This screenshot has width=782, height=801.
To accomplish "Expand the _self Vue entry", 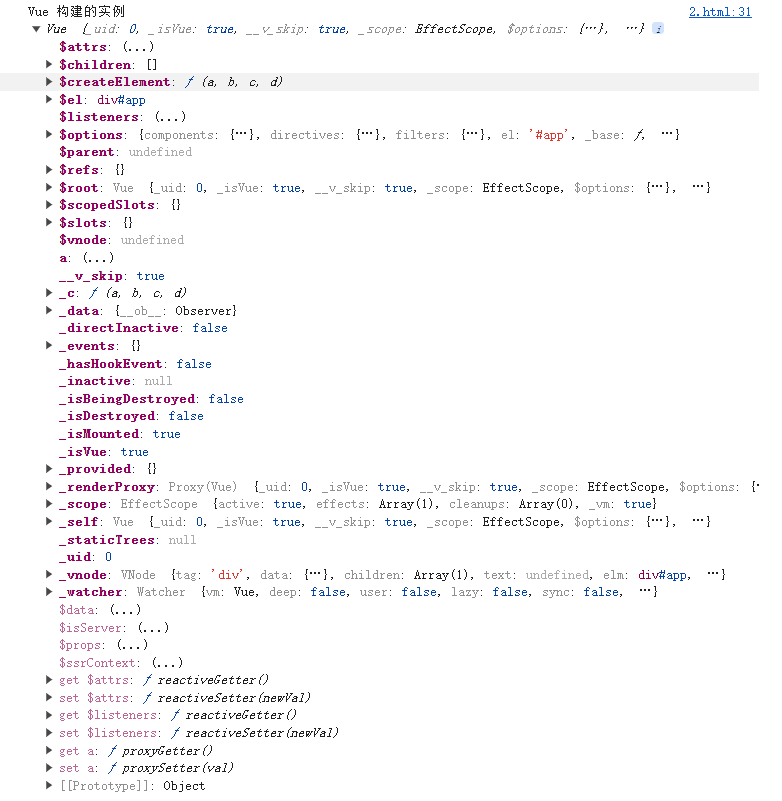I will pyautogui.click(x=49, y=522).
